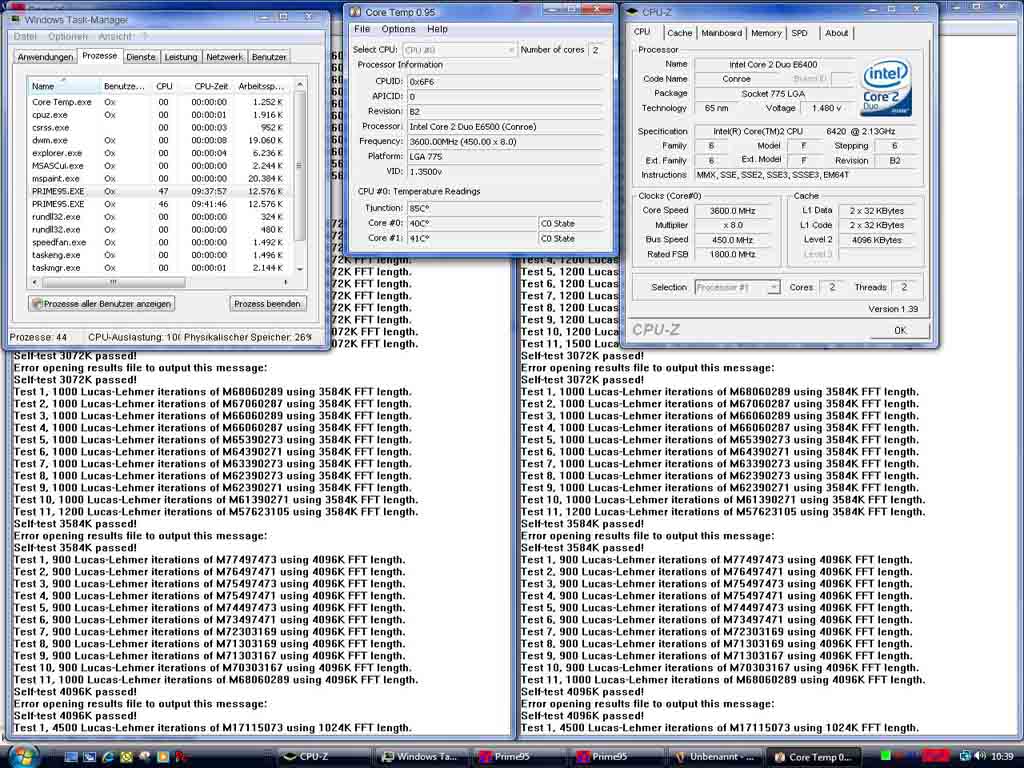Click process list horizontal scrollbar thumb

113,283
